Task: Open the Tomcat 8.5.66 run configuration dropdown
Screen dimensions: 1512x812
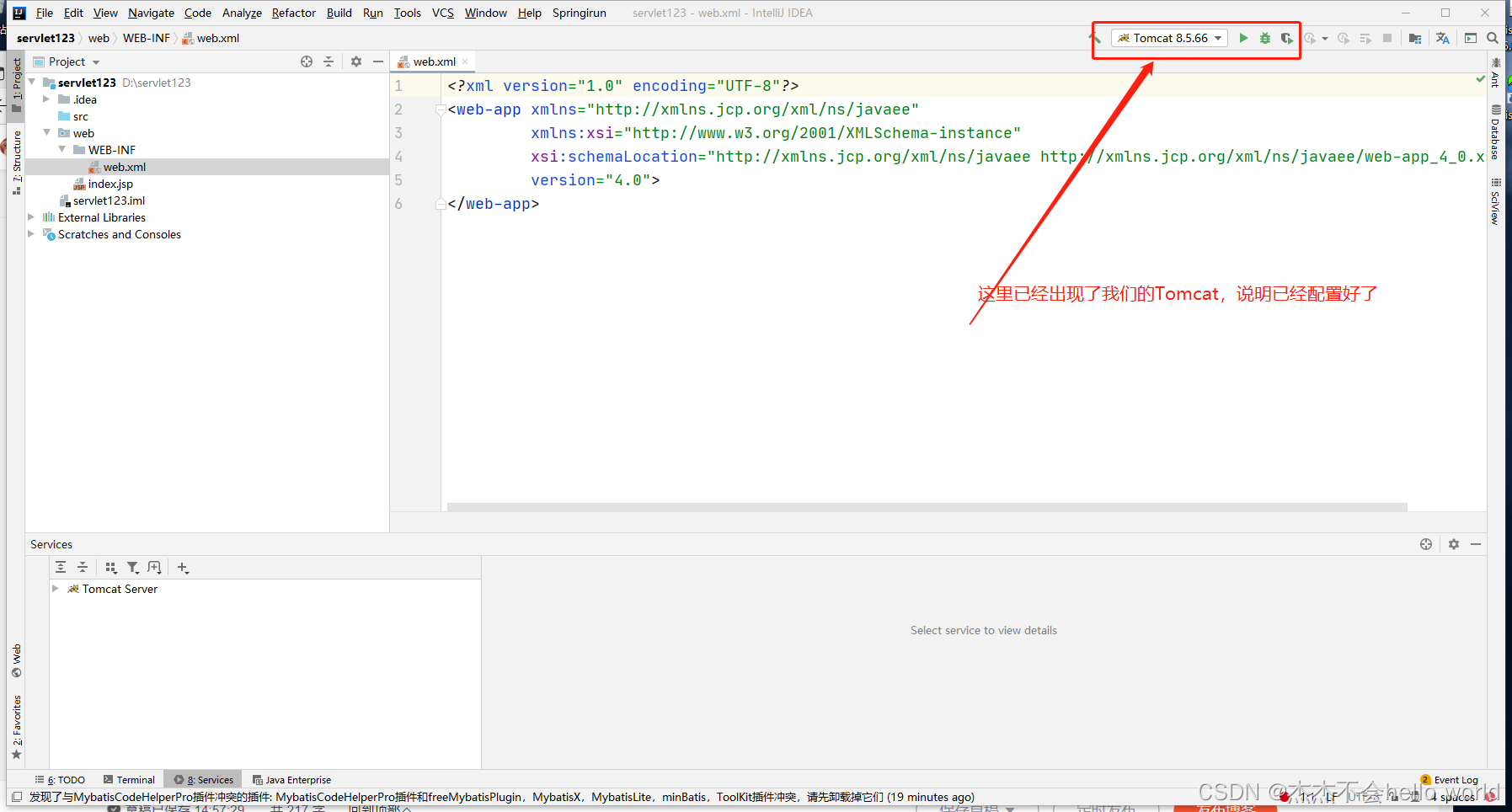Action: pos(1169,38)
